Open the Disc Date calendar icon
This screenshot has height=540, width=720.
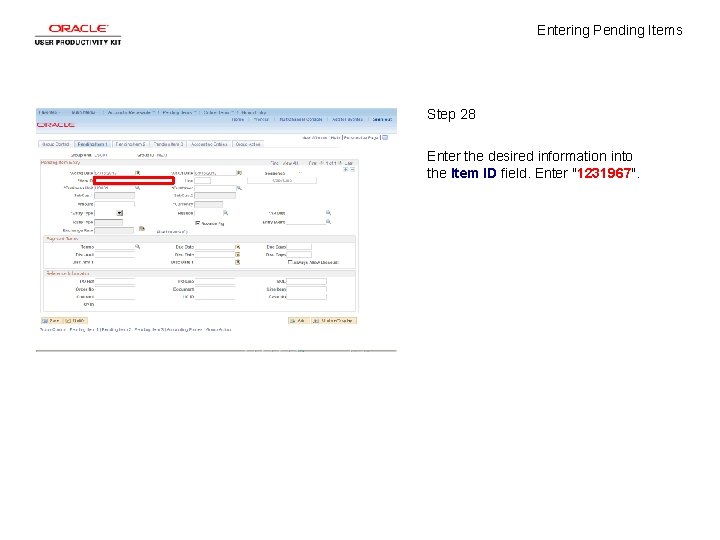pyautogui.click(x=237, y=254)
